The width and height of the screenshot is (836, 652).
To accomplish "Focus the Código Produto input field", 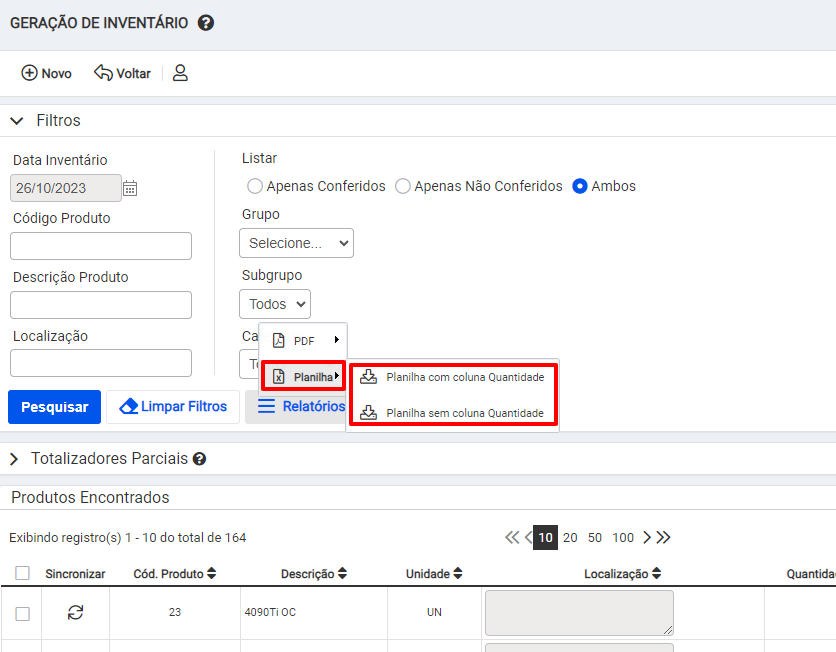I will 101,246.
